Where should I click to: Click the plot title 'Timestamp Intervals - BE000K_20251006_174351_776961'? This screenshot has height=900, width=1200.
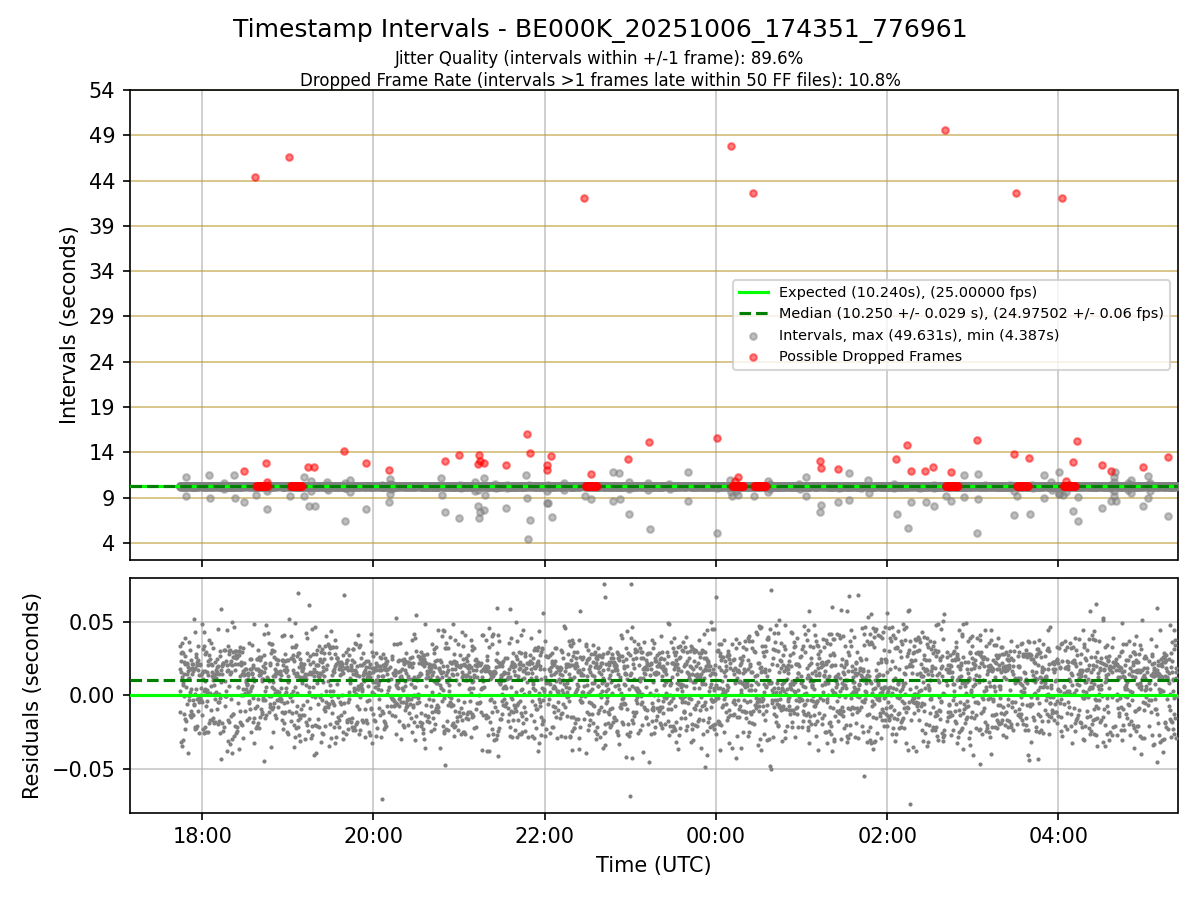600,29
